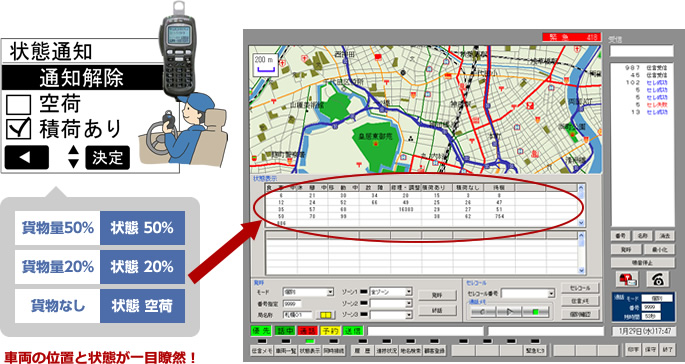Expand the ゾーン1 dropdown list

pyautogui.click(x=391, y=291)
